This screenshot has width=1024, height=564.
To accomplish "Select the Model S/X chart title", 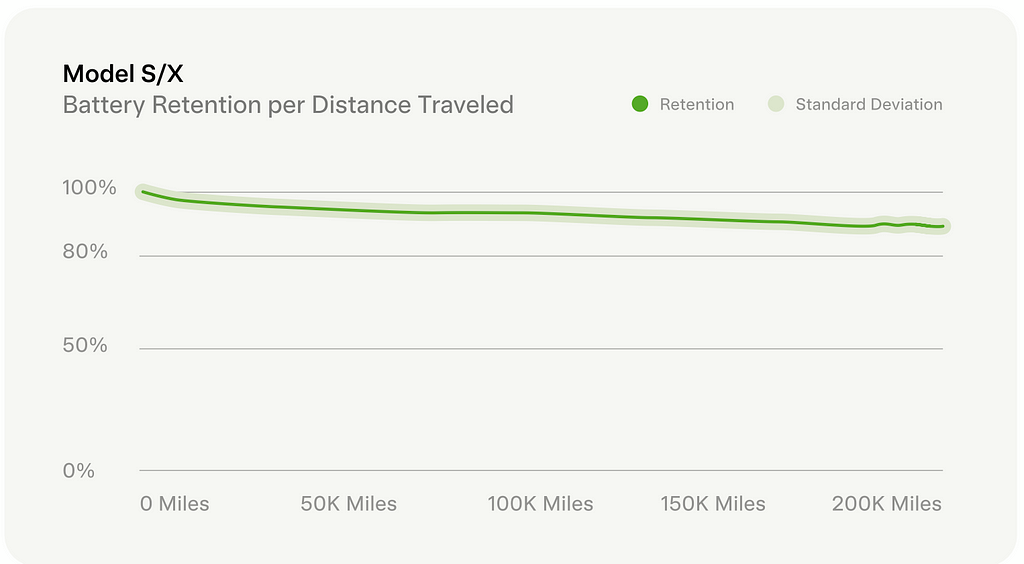I will (x=123, y=74).
